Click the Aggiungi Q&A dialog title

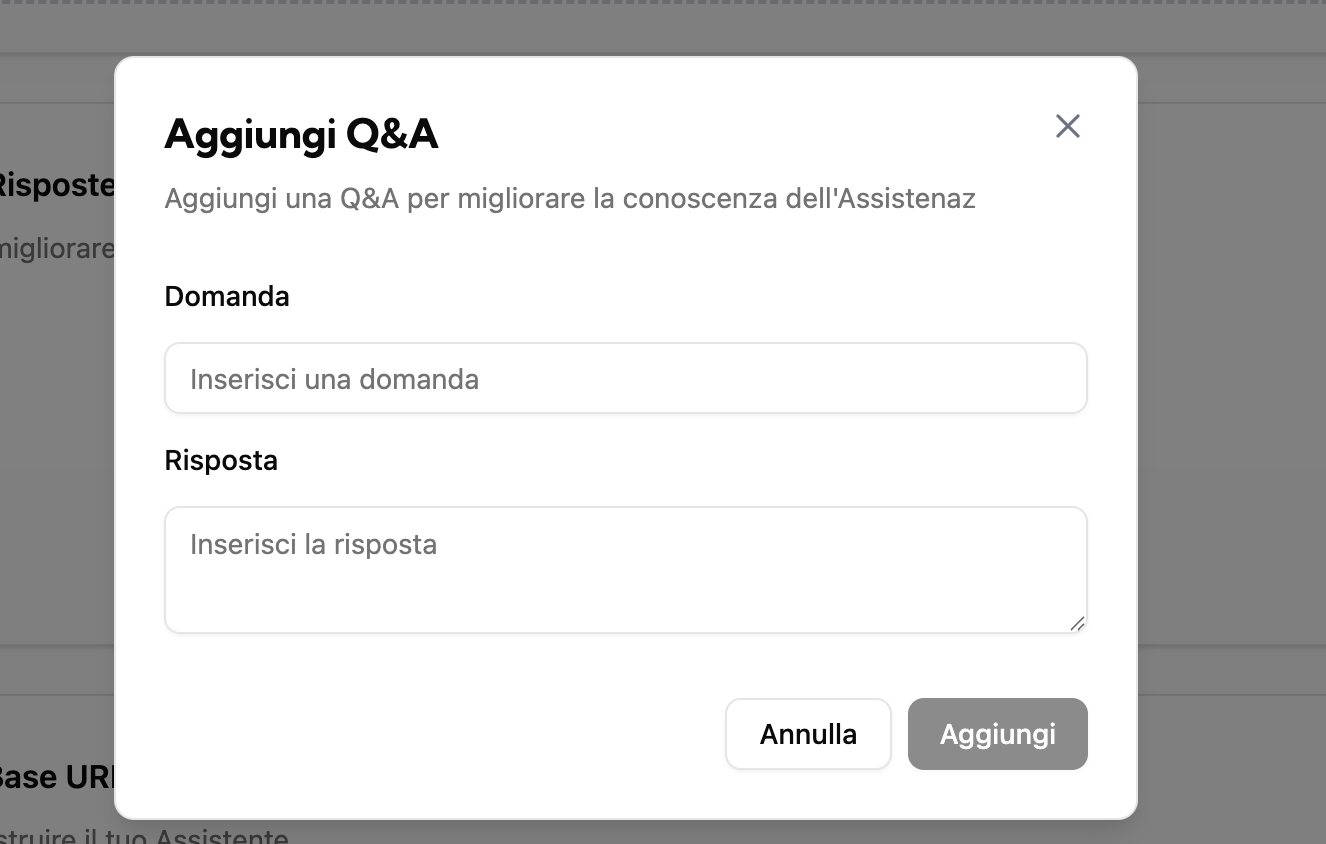301,134
